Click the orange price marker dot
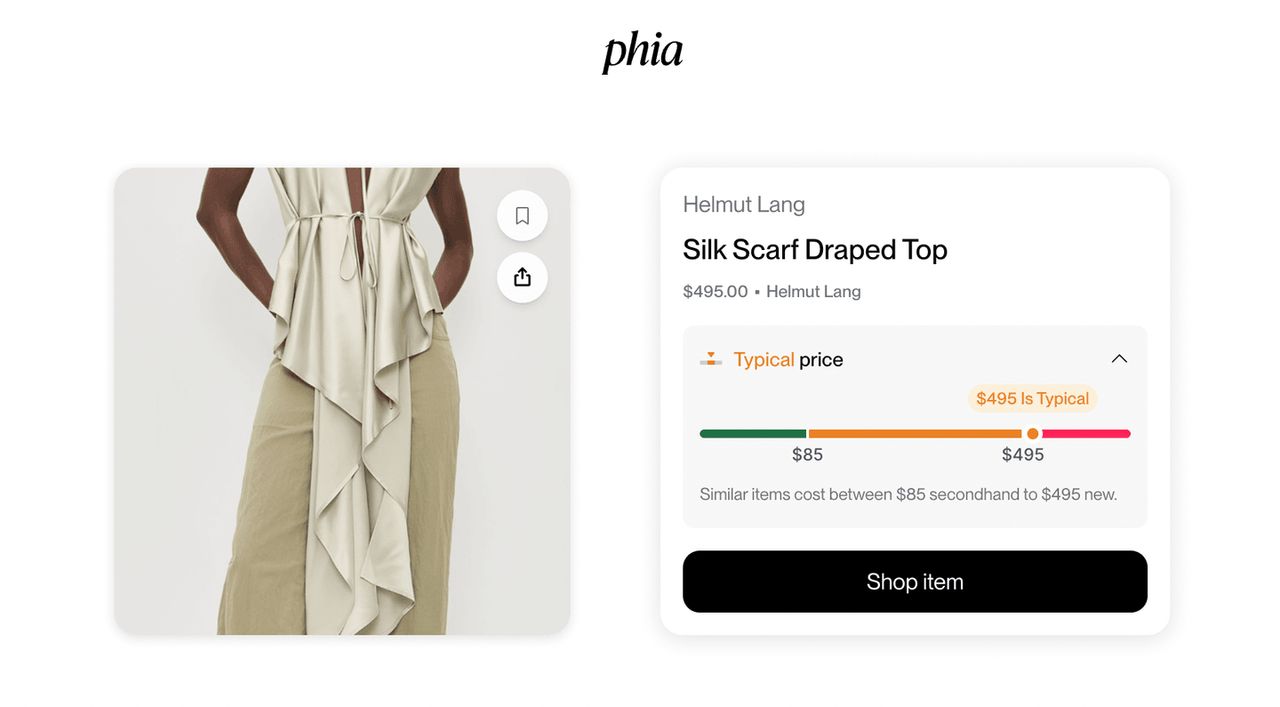1280x707 pixels. [x=1033, y=434]
